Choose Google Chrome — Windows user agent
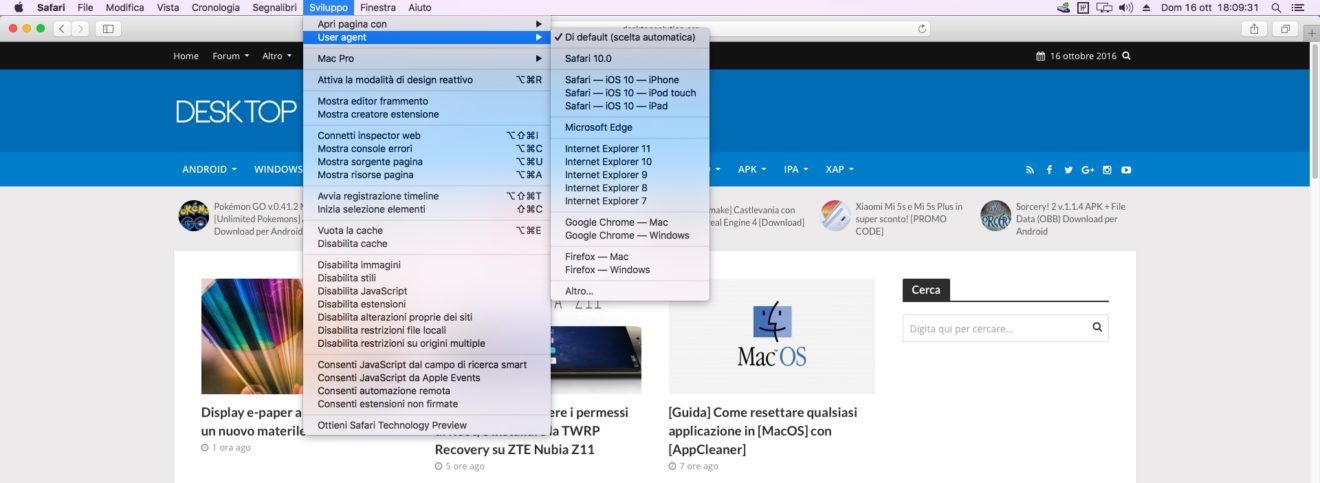This screenshot has width=1320, height=483. 630,235
